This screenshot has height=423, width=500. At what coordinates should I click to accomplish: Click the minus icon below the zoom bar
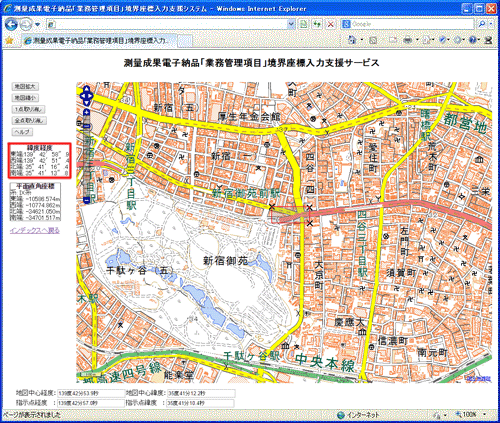point(87,200)
